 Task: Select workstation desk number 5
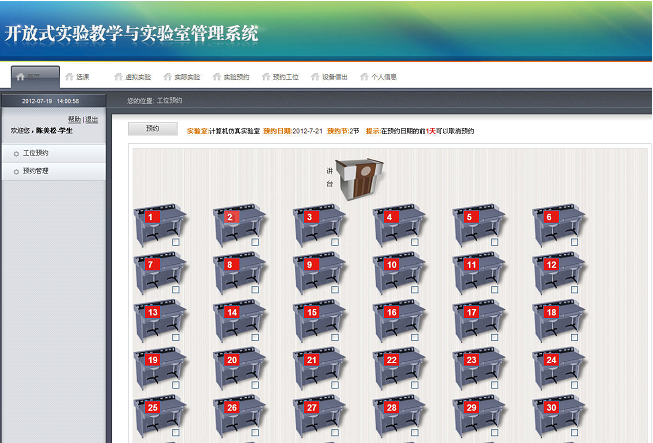(x=480, y=226)
